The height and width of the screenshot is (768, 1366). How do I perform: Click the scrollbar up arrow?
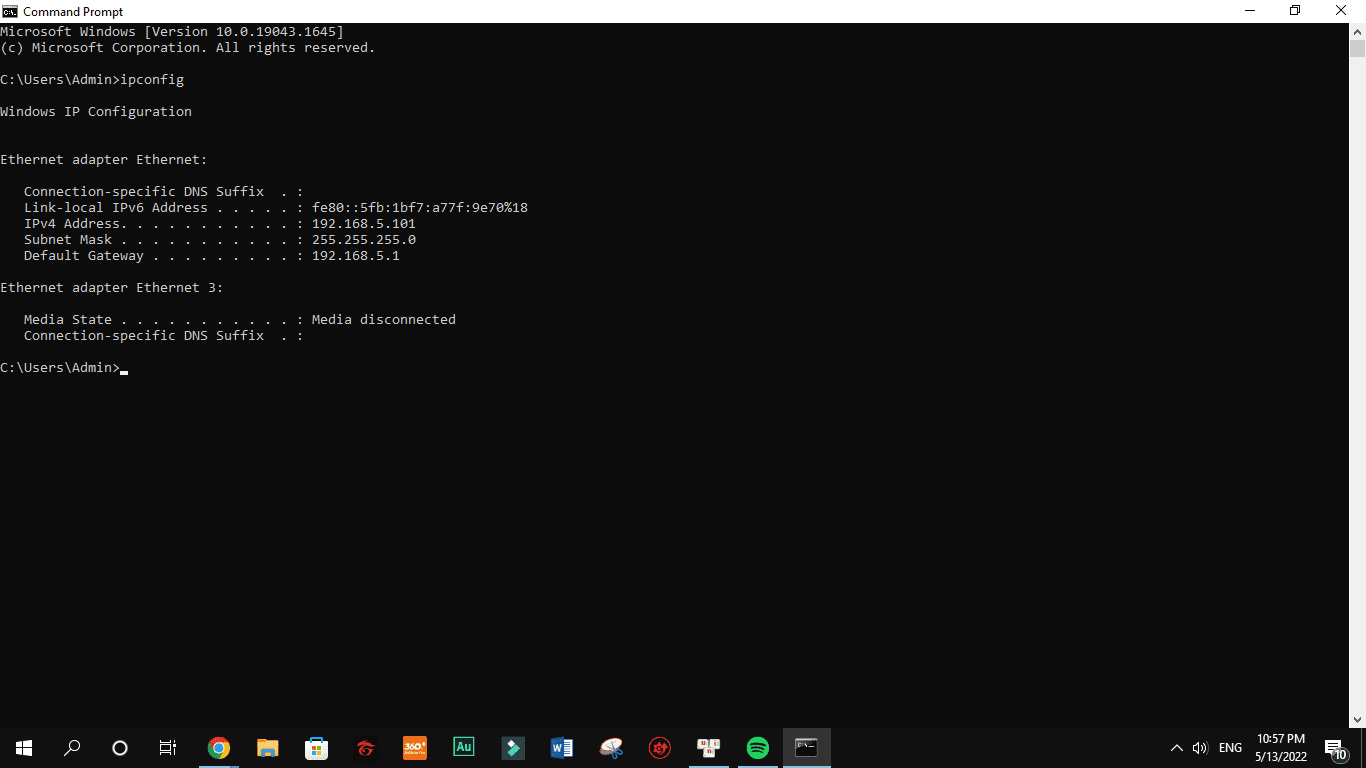pyautogui.click(x=1357, y=31)
